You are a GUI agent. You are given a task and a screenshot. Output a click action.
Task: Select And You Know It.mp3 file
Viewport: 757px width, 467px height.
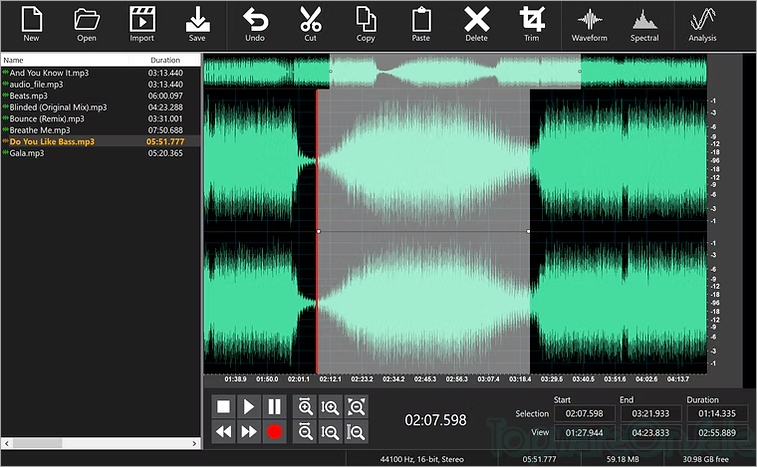pyautogui.click(x=100, y=73)
